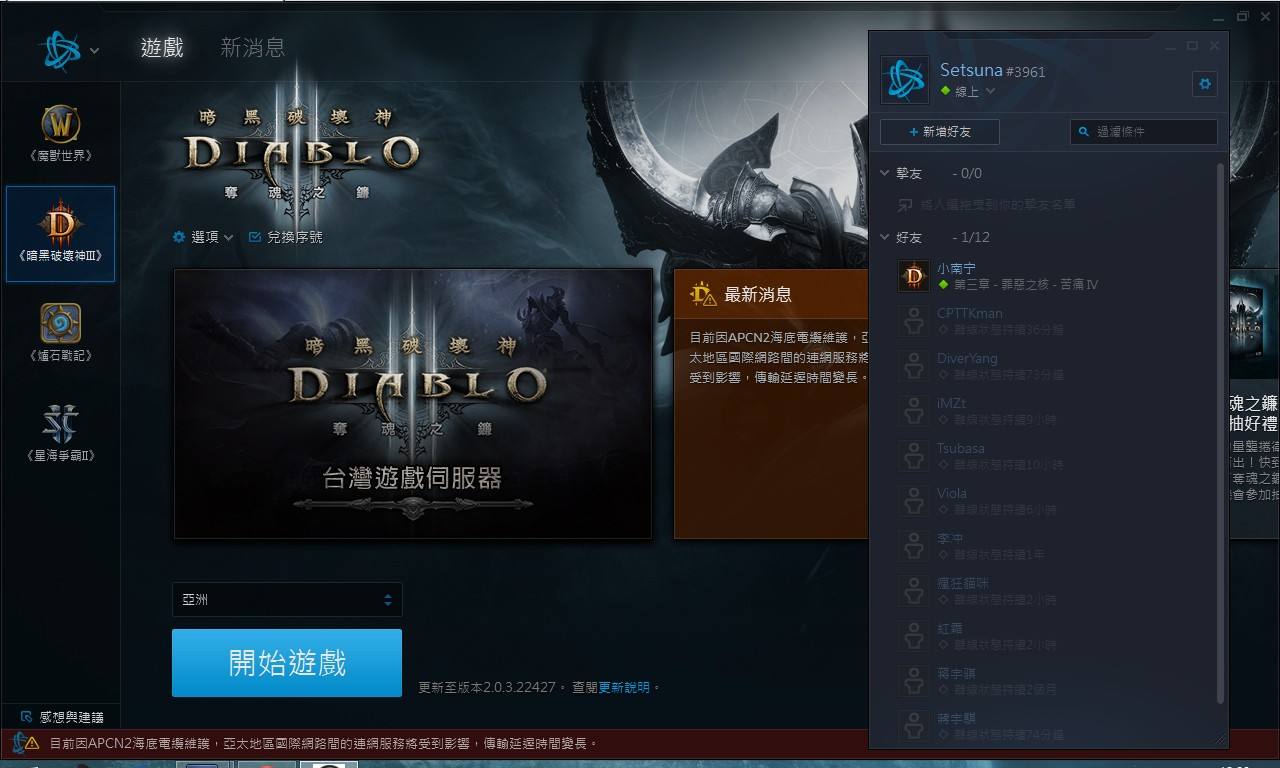Click the 台灣遊戲伺服器 Diablo banner
The image size is (1280, 768).
(x=413, y=403)
